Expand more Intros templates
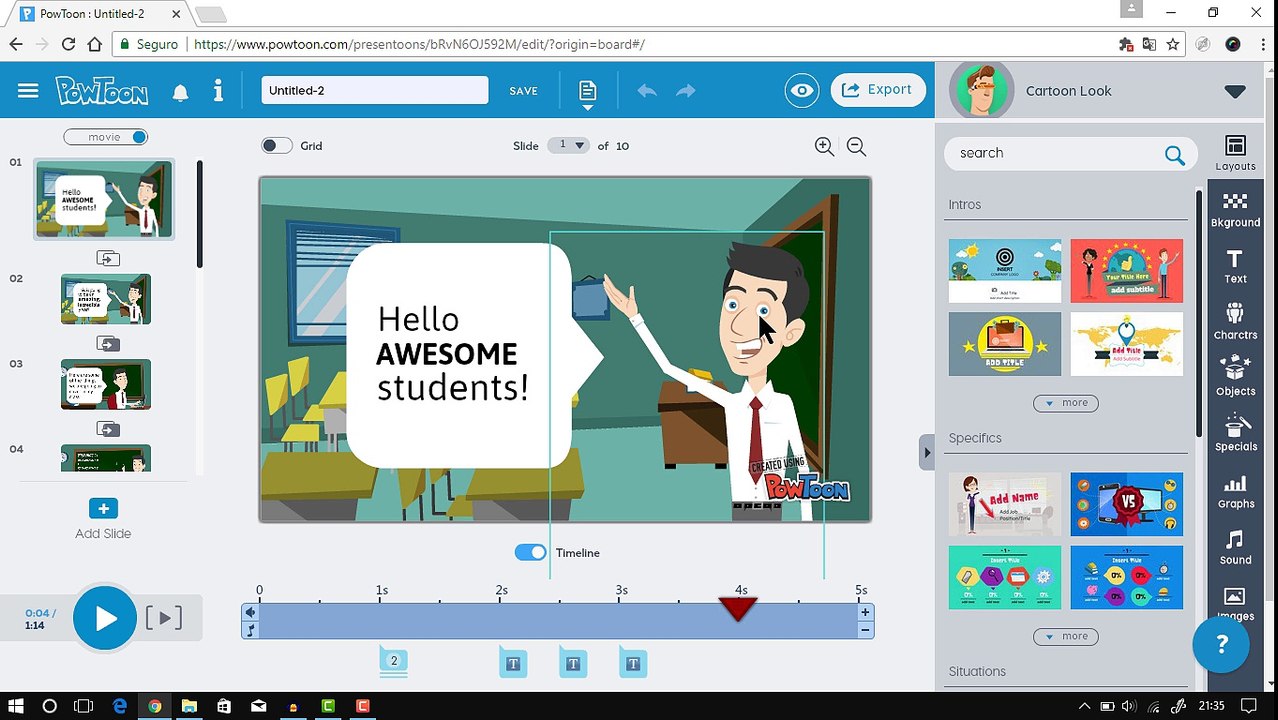 (1066, 403)
